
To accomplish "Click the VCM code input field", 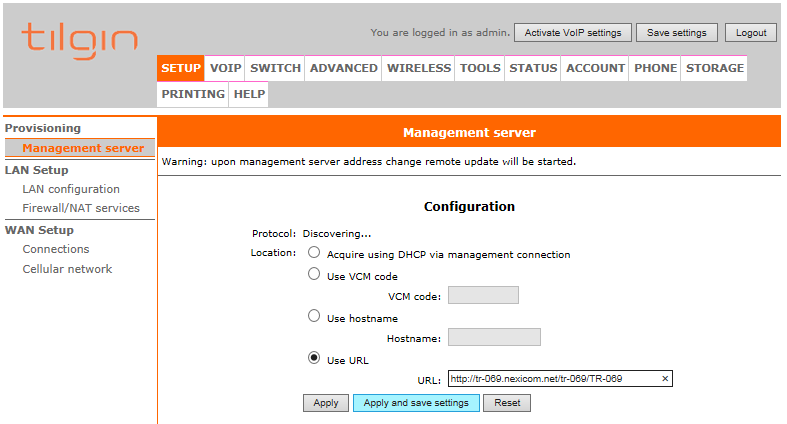I will [483, 295].
